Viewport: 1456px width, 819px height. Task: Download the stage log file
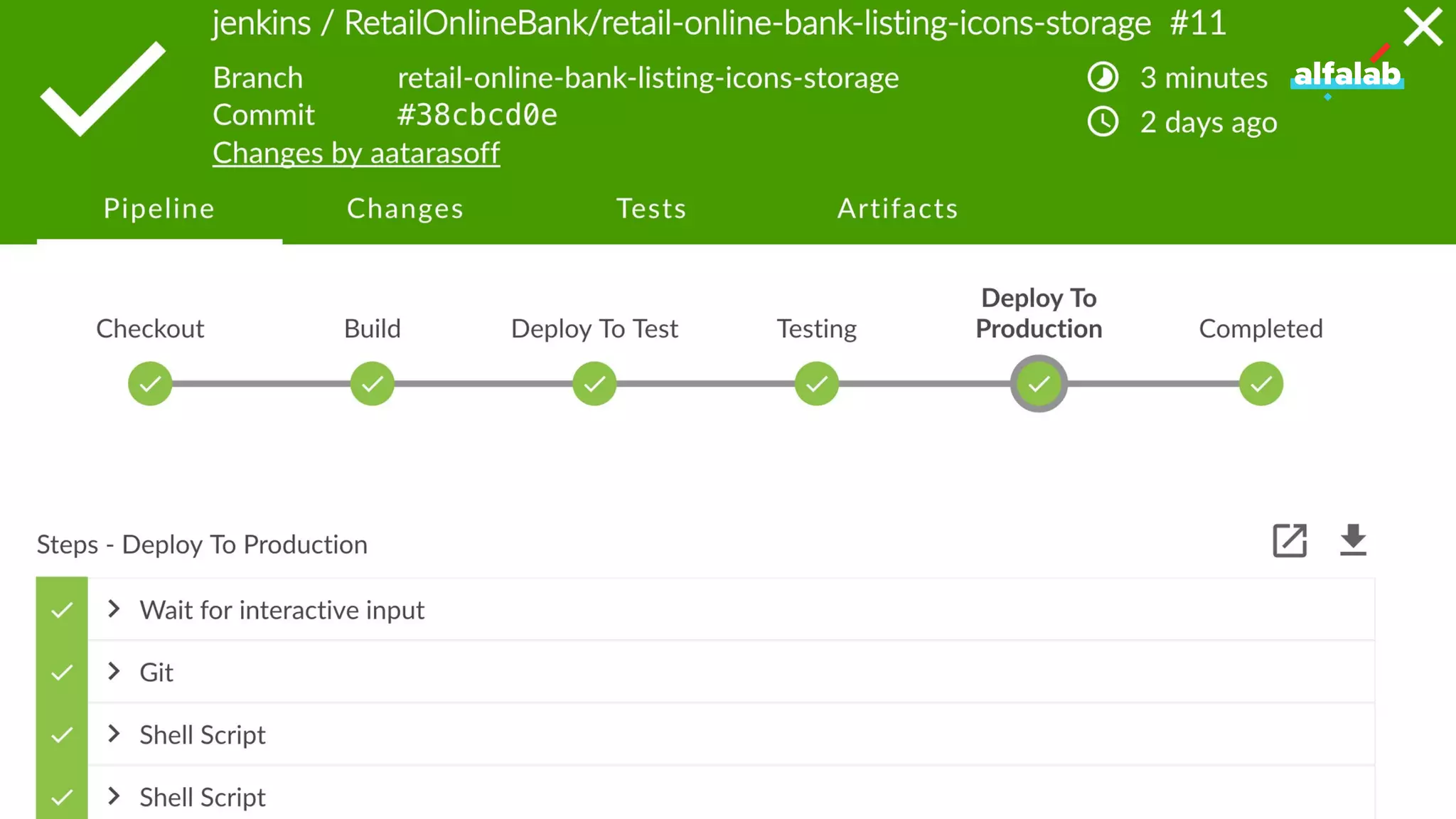click(1353, 541)
